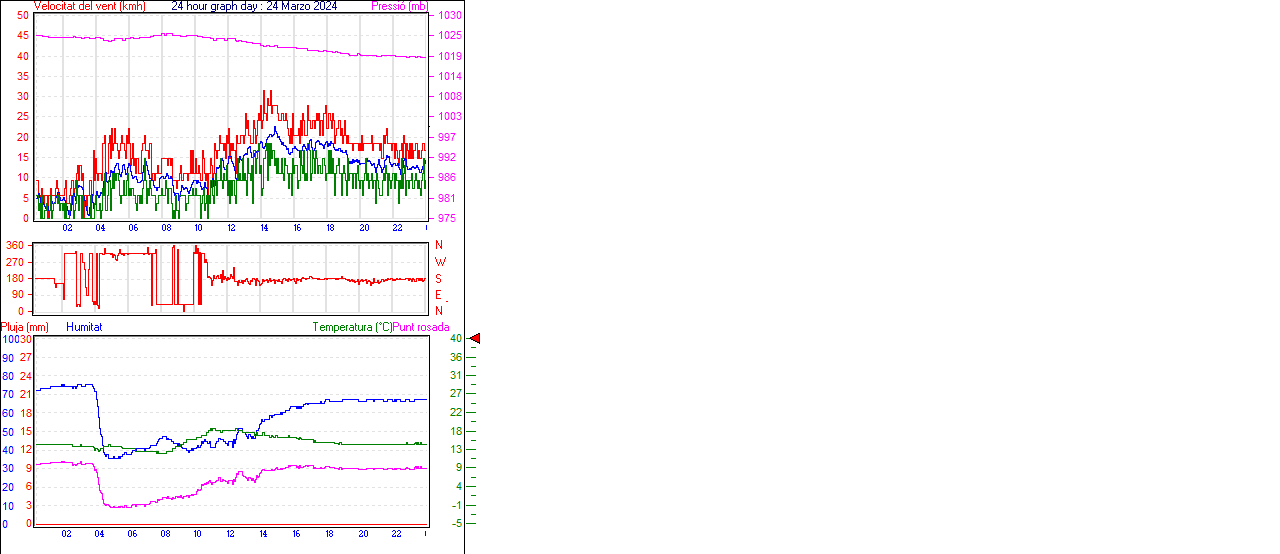The image size is (1280, 554).
Task: Click the -5 value on temperature scale
Action: tap(456, 523)
